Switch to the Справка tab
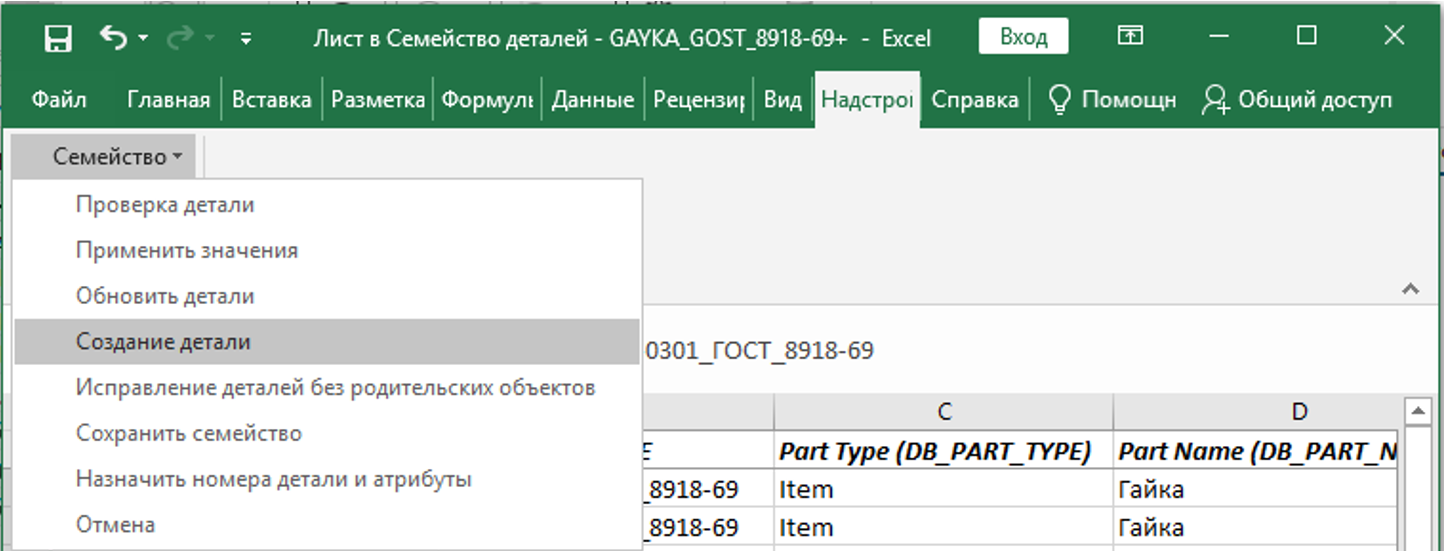The height and width of the screenshot is (555, 1444). (975, 100)
